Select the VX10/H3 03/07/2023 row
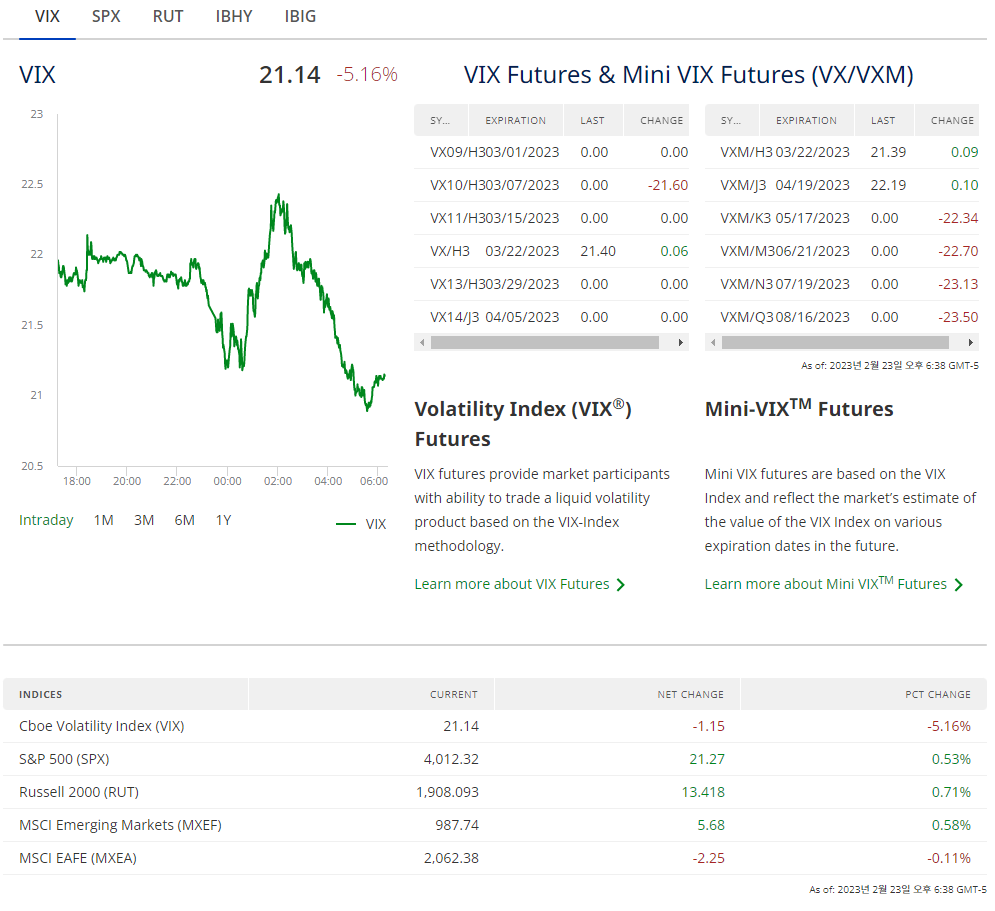 pyautogui.click(x=551, y=185)
